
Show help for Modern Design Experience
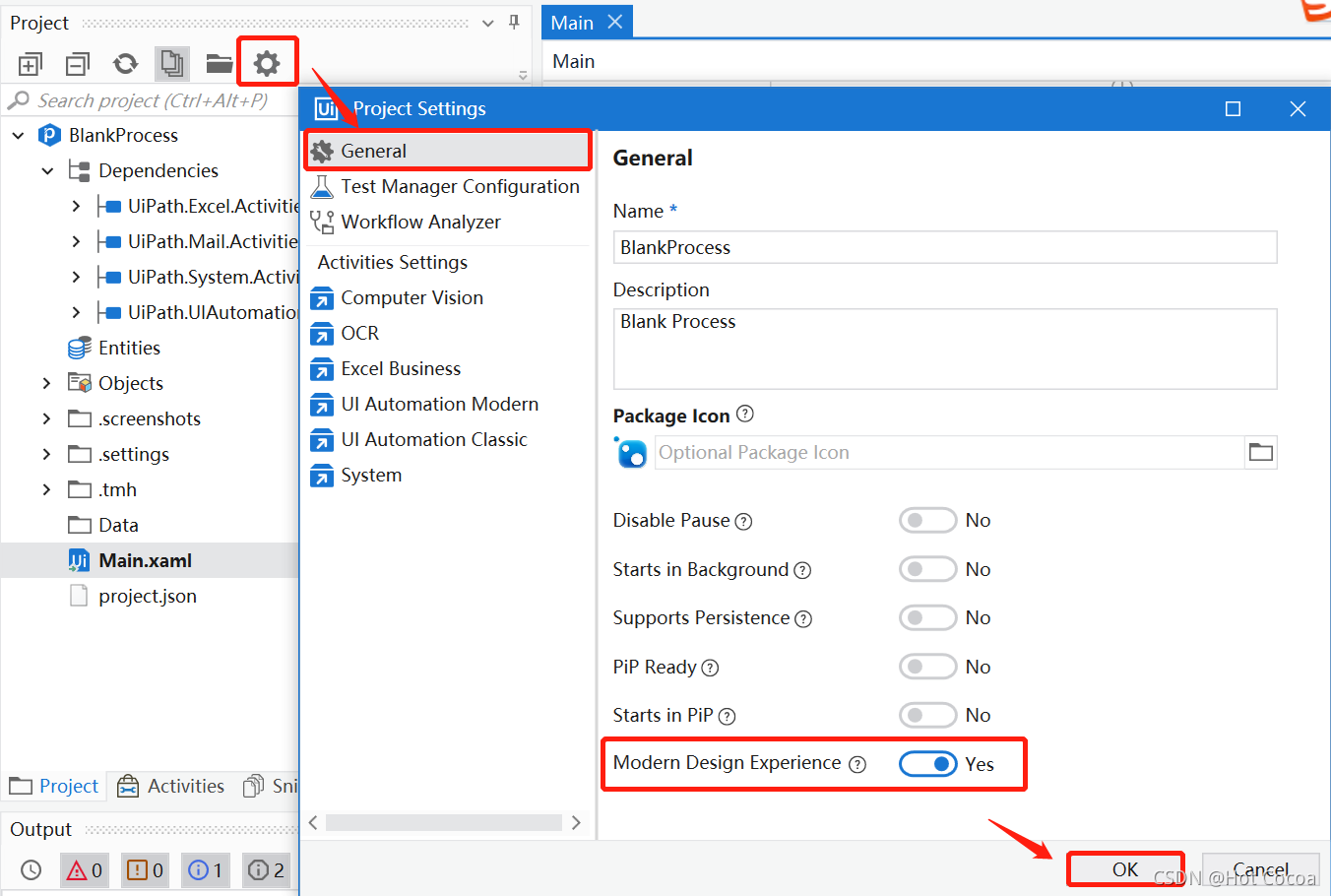pos(857,765)
